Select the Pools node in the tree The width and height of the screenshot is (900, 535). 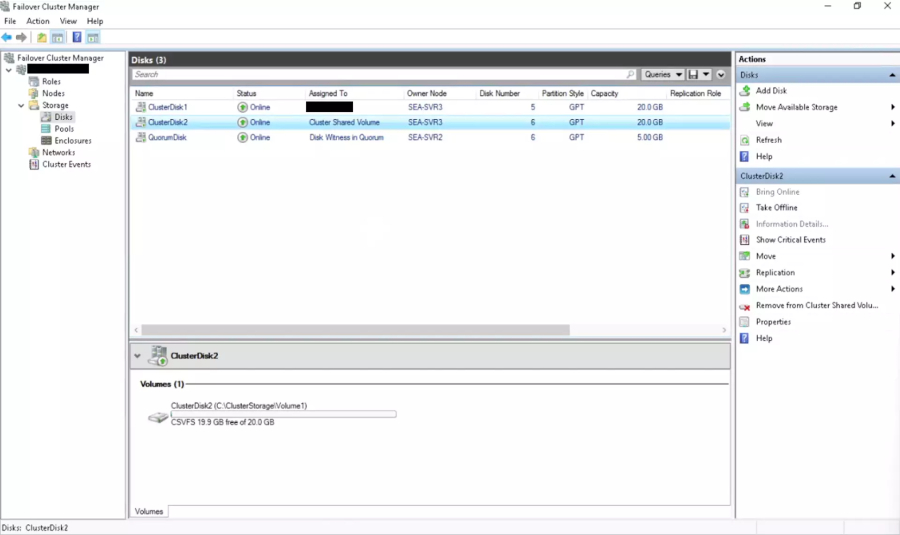tap(63, 129)
